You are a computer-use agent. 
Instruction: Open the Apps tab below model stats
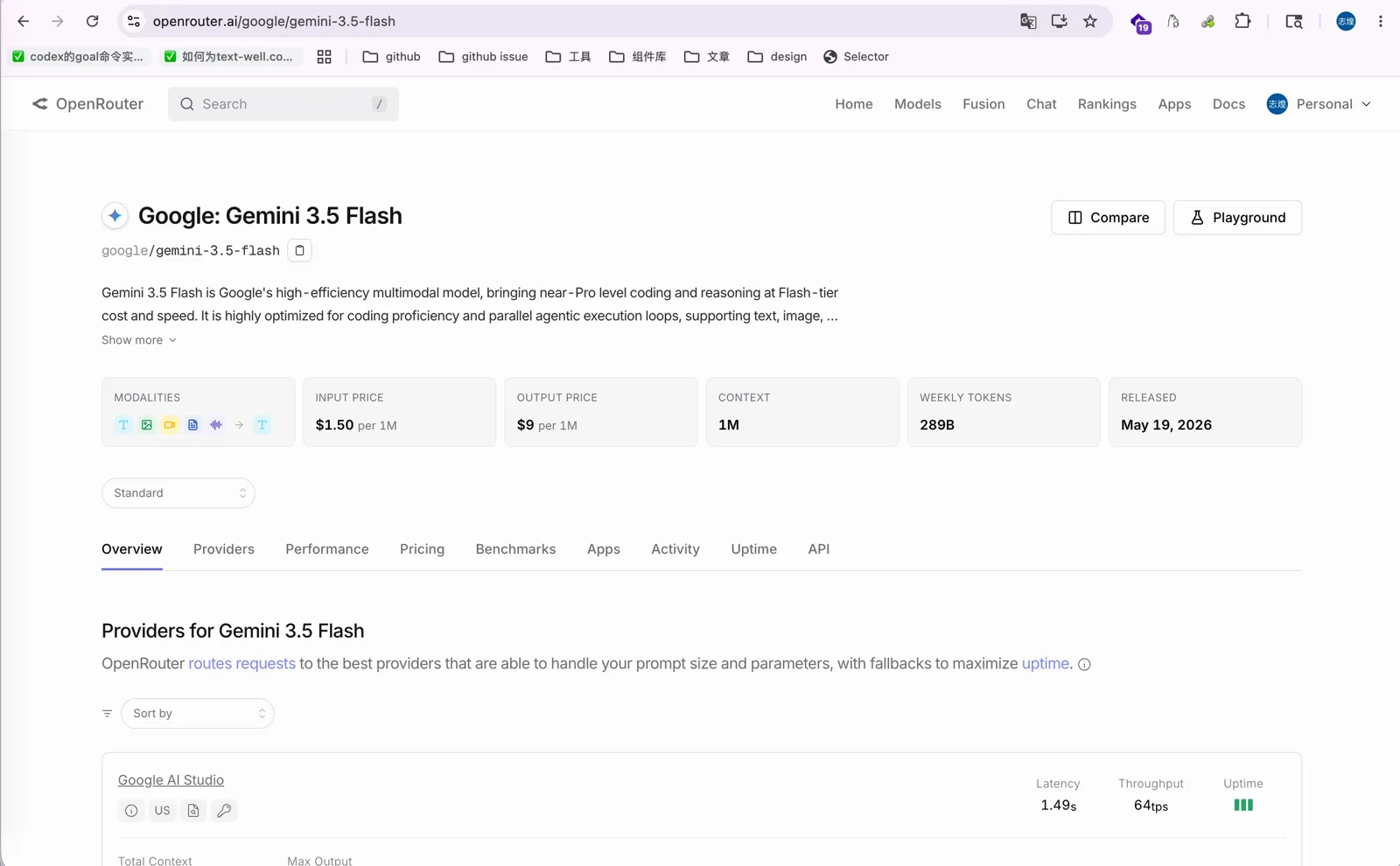tap(604, 549)
